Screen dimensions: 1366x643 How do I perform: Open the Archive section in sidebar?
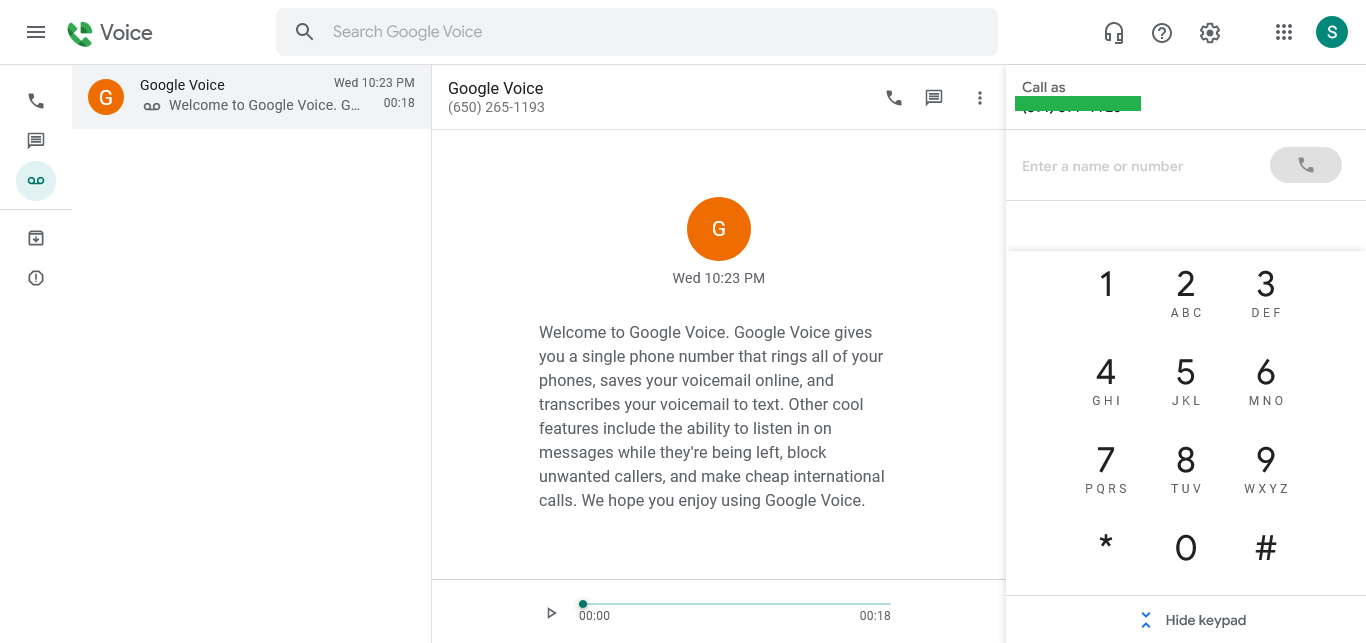click(x=36, y=238)
